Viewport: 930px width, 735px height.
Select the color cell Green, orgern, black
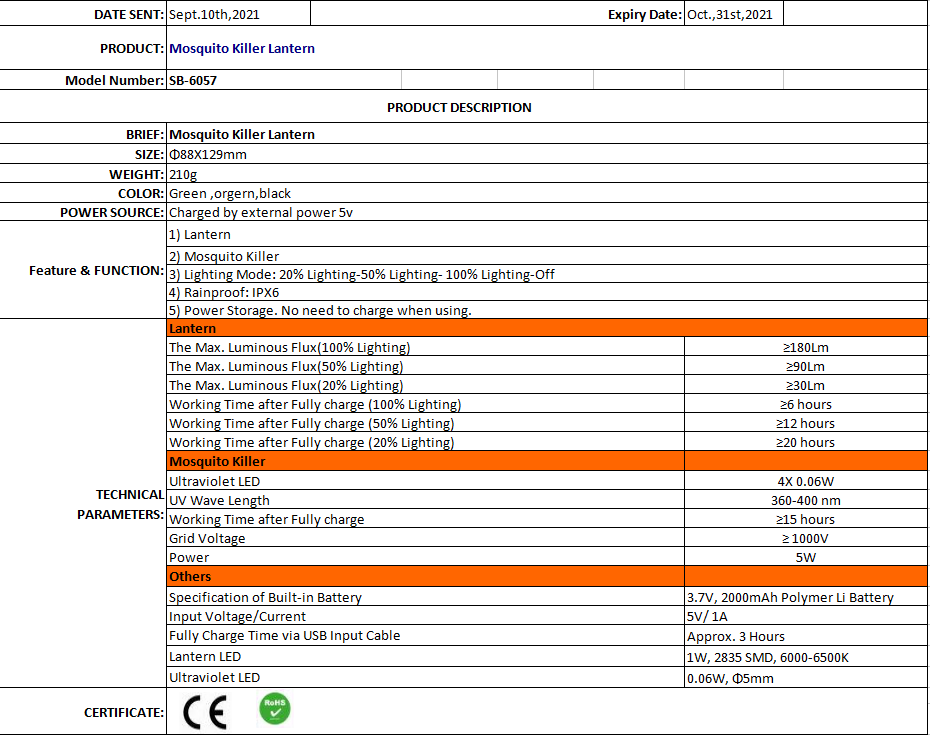click(x=230, y=193)
